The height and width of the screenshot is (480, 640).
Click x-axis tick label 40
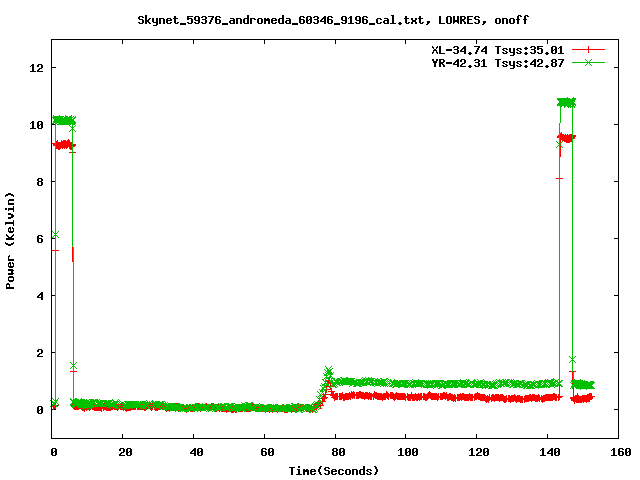pyautogui.click(x=196, y=452)
